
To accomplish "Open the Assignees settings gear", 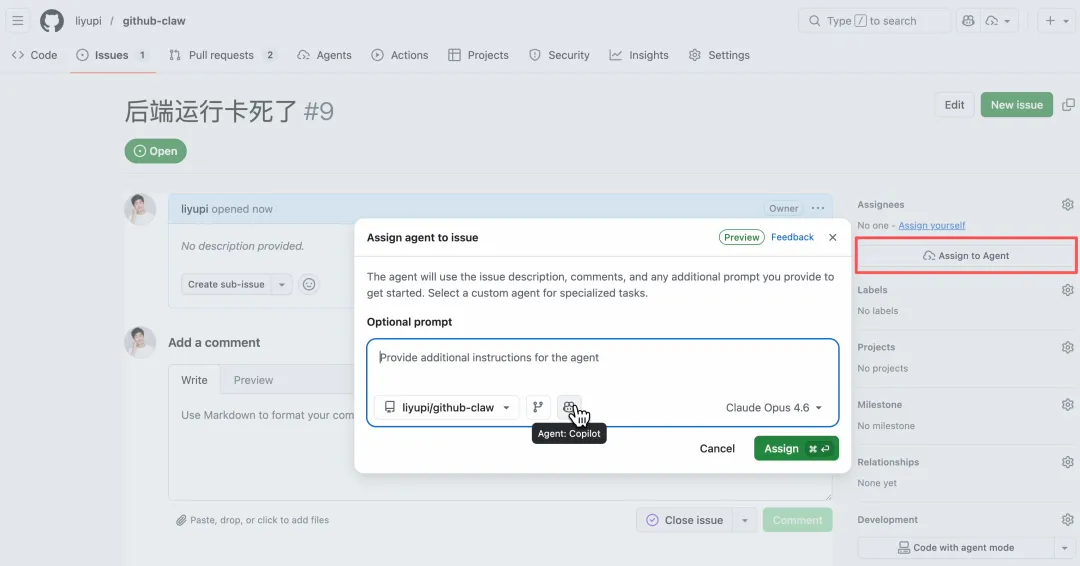I will [x=1067, y=205].
